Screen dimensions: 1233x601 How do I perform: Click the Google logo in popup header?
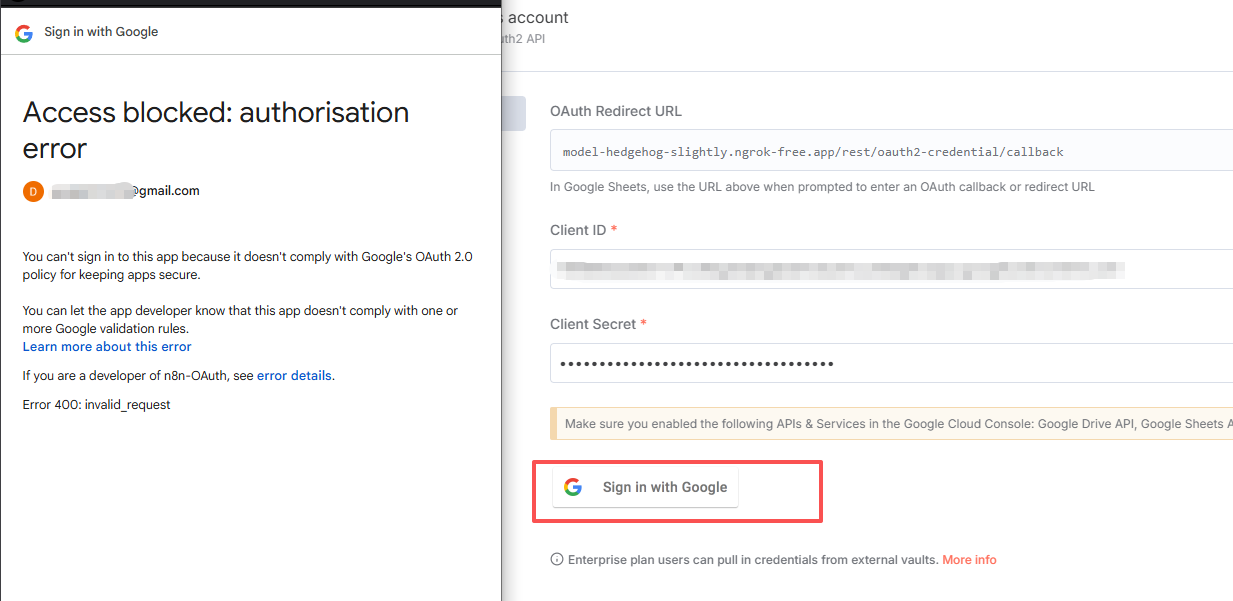point(24,32)
